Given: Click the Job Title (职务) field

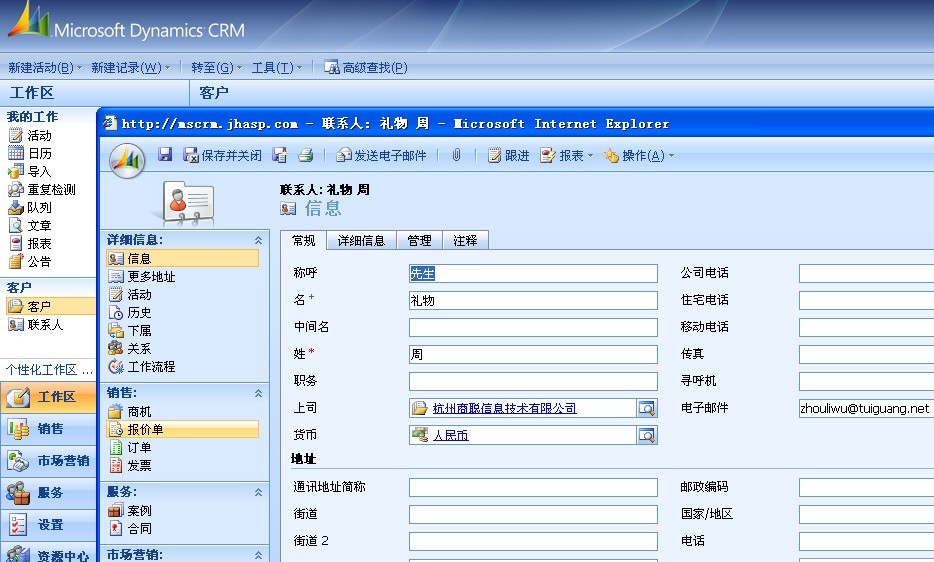Looking at the screenshot, I should pos(533,381).
